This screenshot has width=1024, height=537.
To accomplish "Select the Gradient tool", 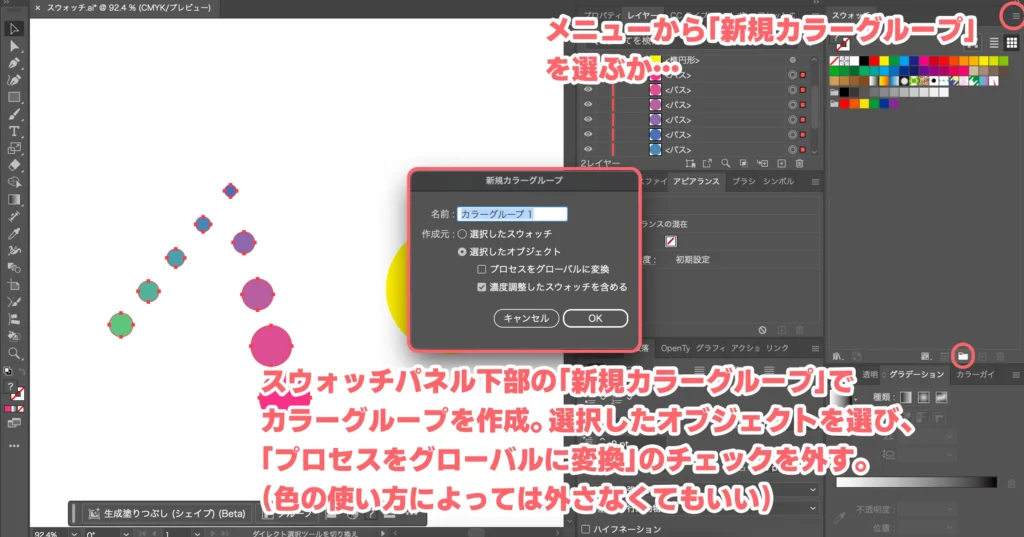I will (x=14, y=199).
